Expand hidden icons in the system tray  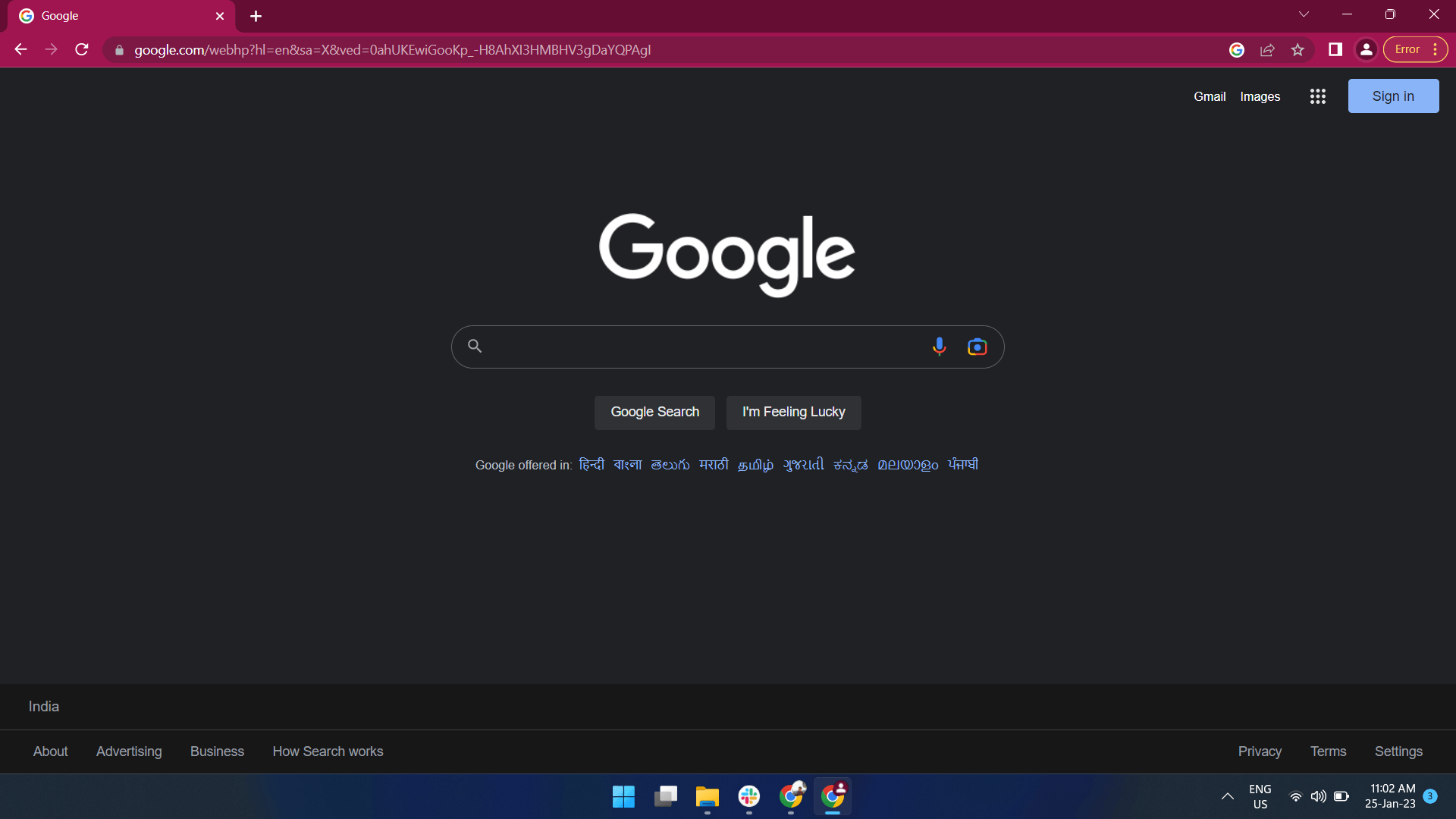click(1227, 796)
